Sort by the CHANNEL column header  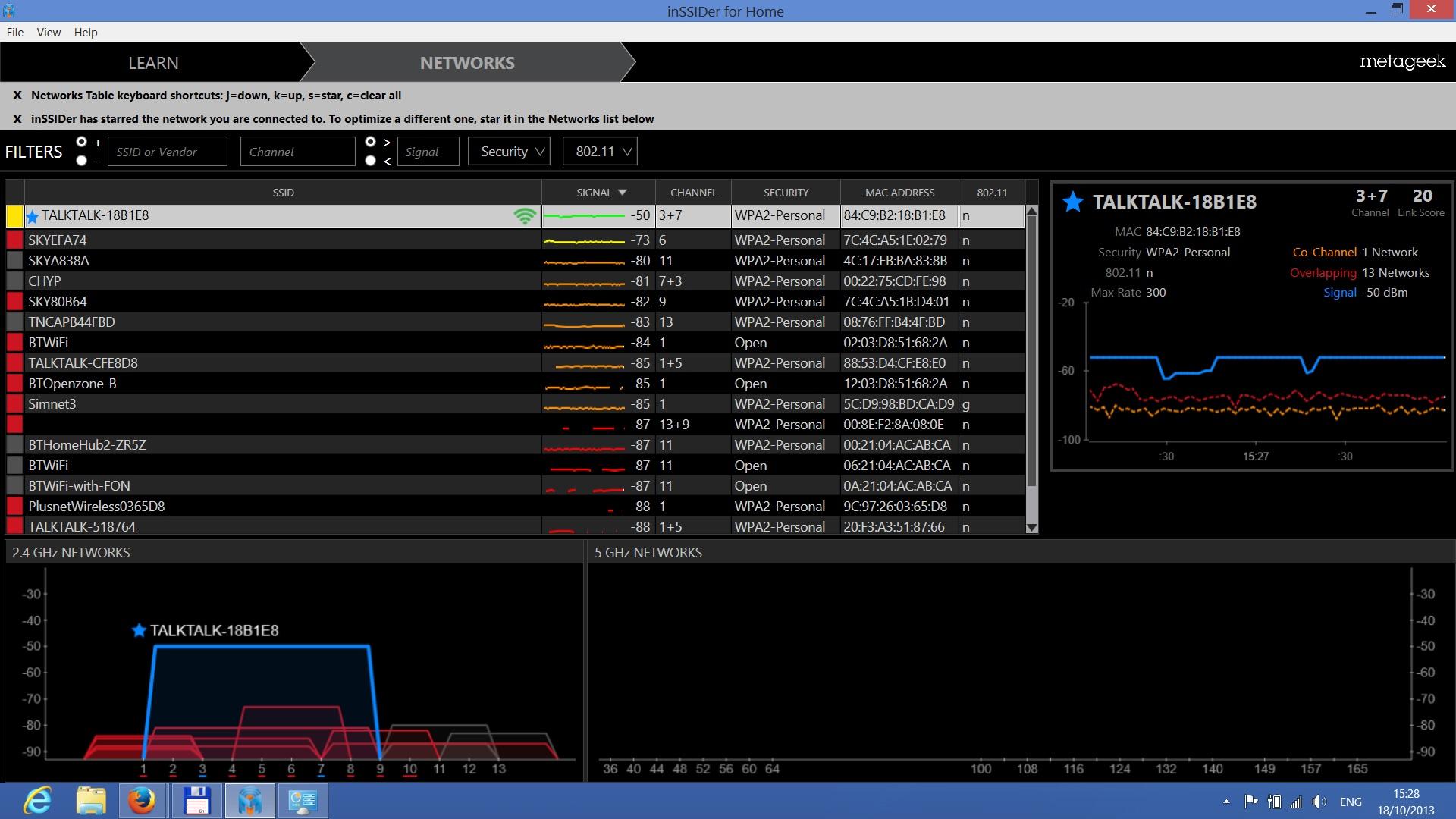click(x=693, y=193)
